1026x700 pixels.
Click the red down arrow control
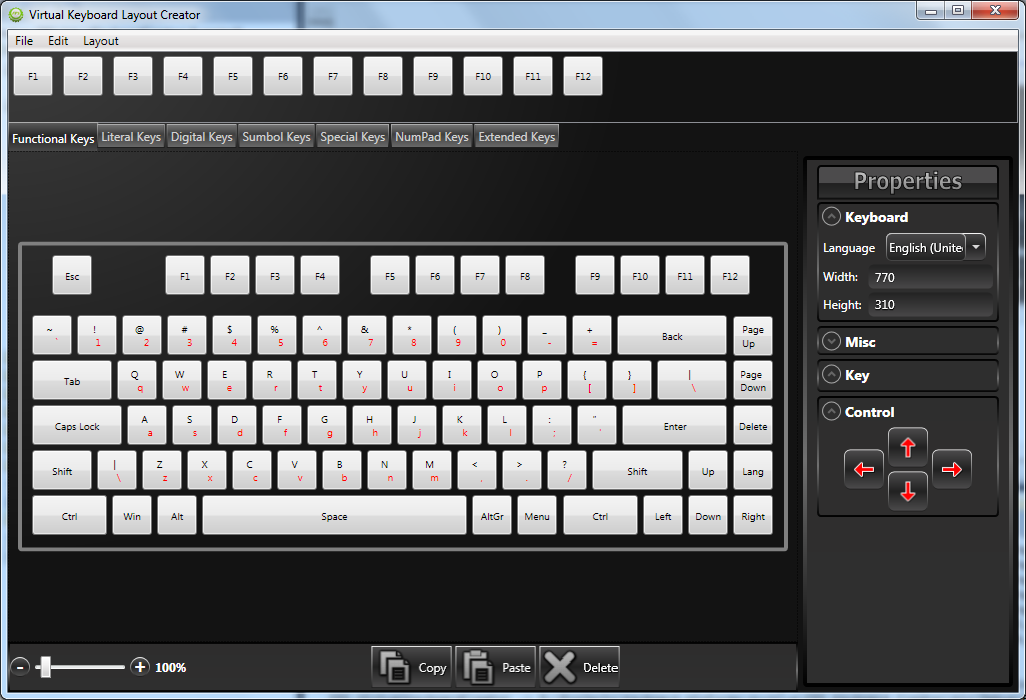908,491
